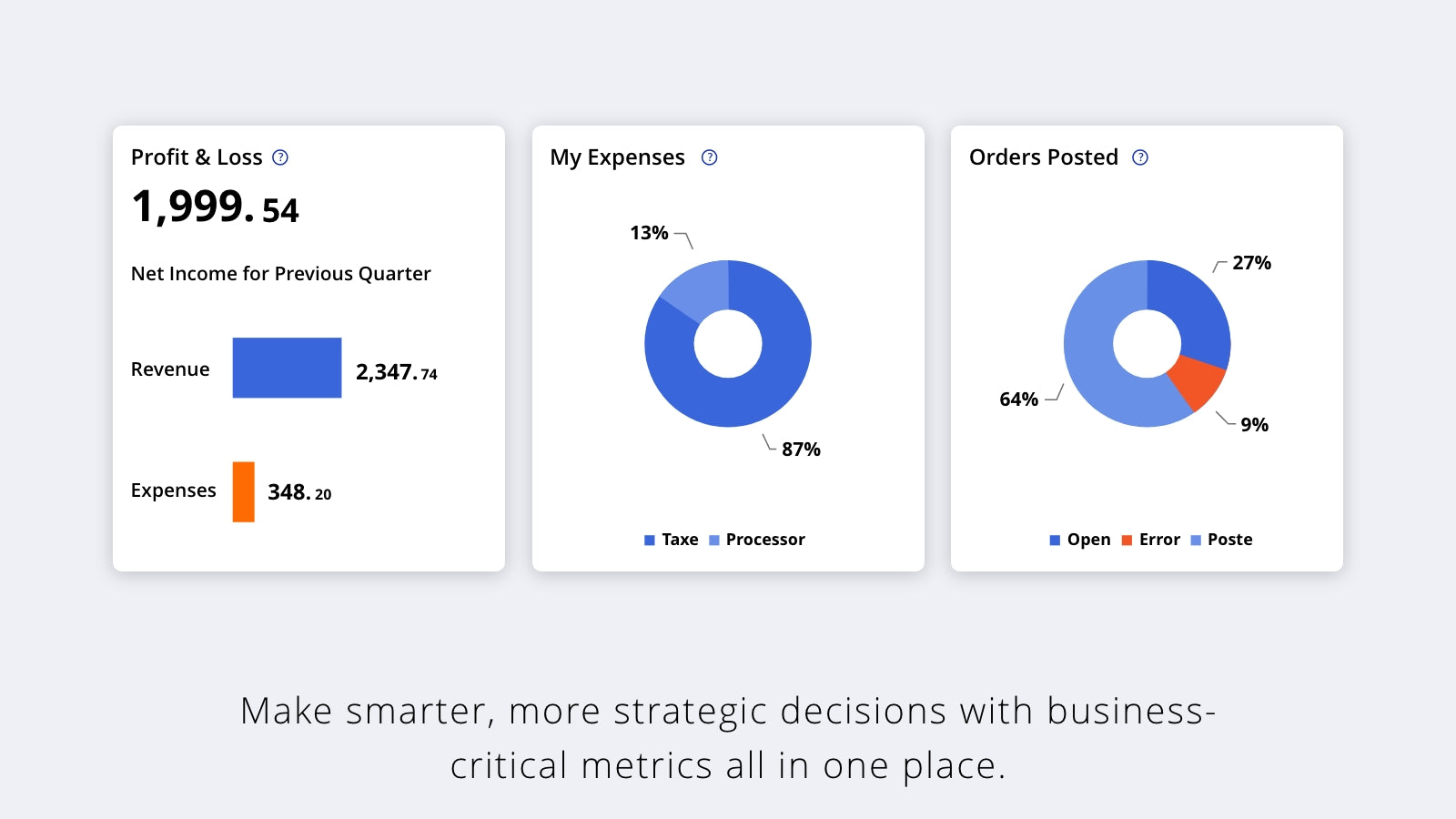Click the 1,999.54 net income figure
The height and width of the screenshot is (819, 1456).
[x=215, y=207]
